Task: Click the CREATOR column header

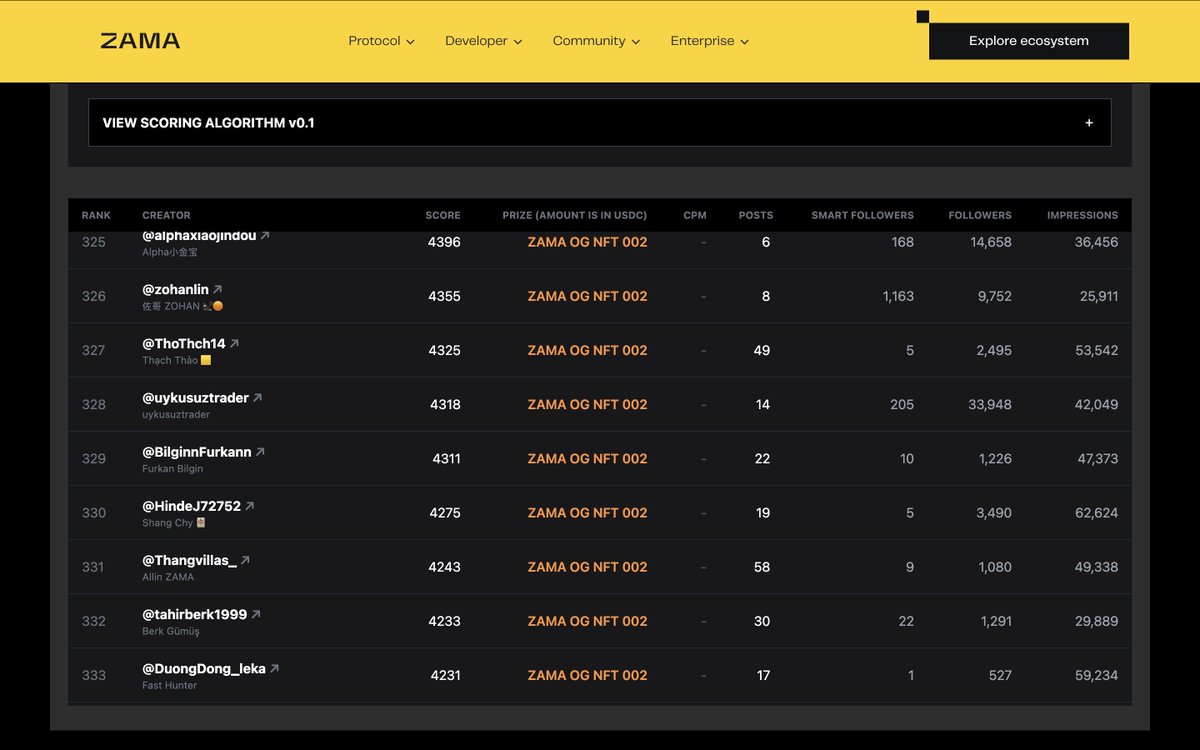Action: [166, 215]
